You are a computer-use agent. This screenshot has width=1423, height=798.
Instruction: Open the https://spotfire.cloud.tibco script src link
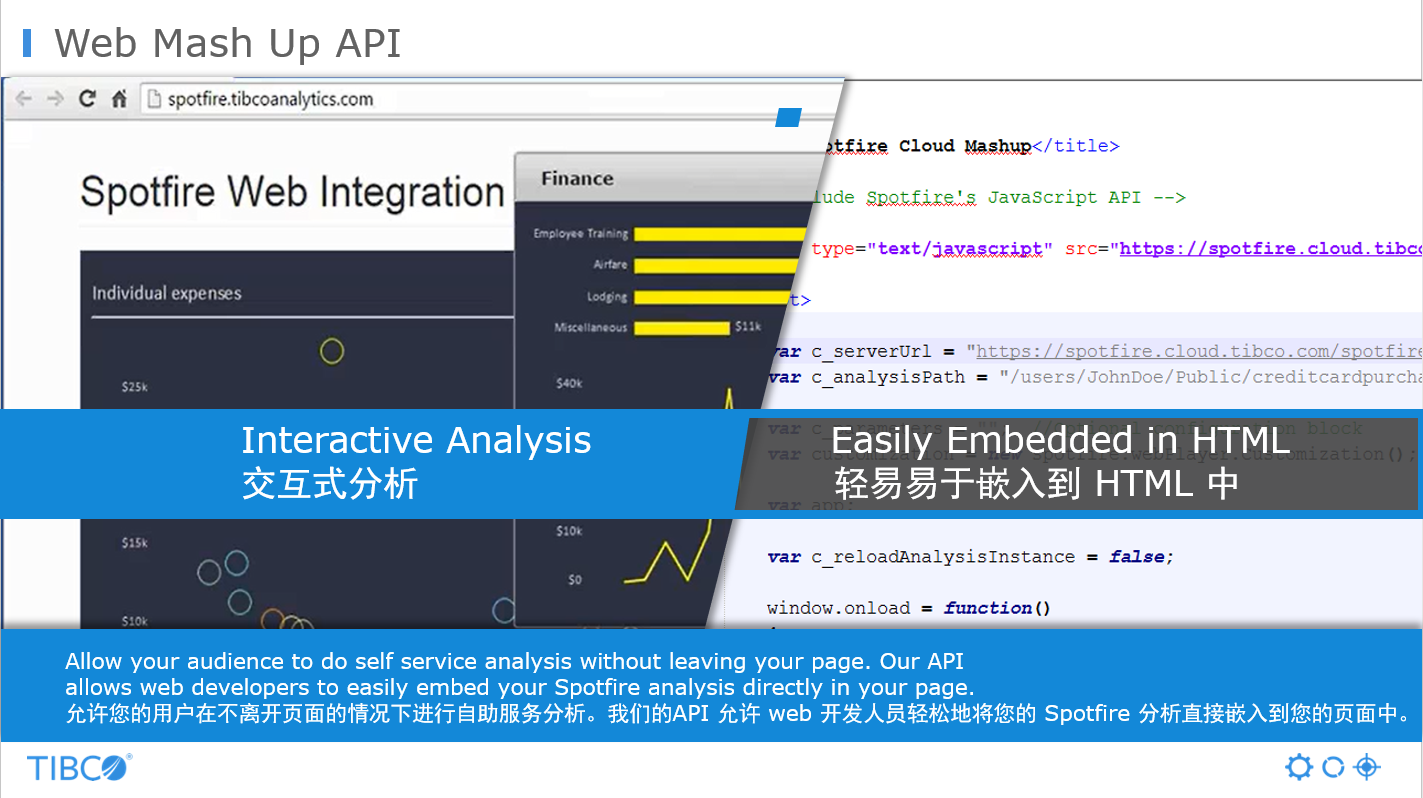coord(1271,249)
